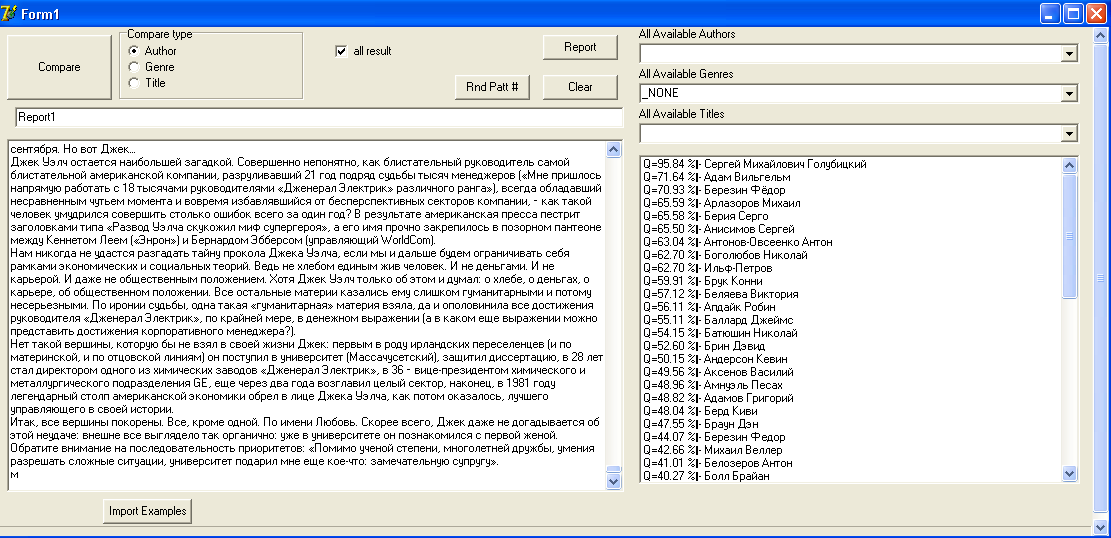Click the results list scroll-up arrow
Image resolution: width=1111 pixels, height=538 pixels.
click(x=1071, y=165)
